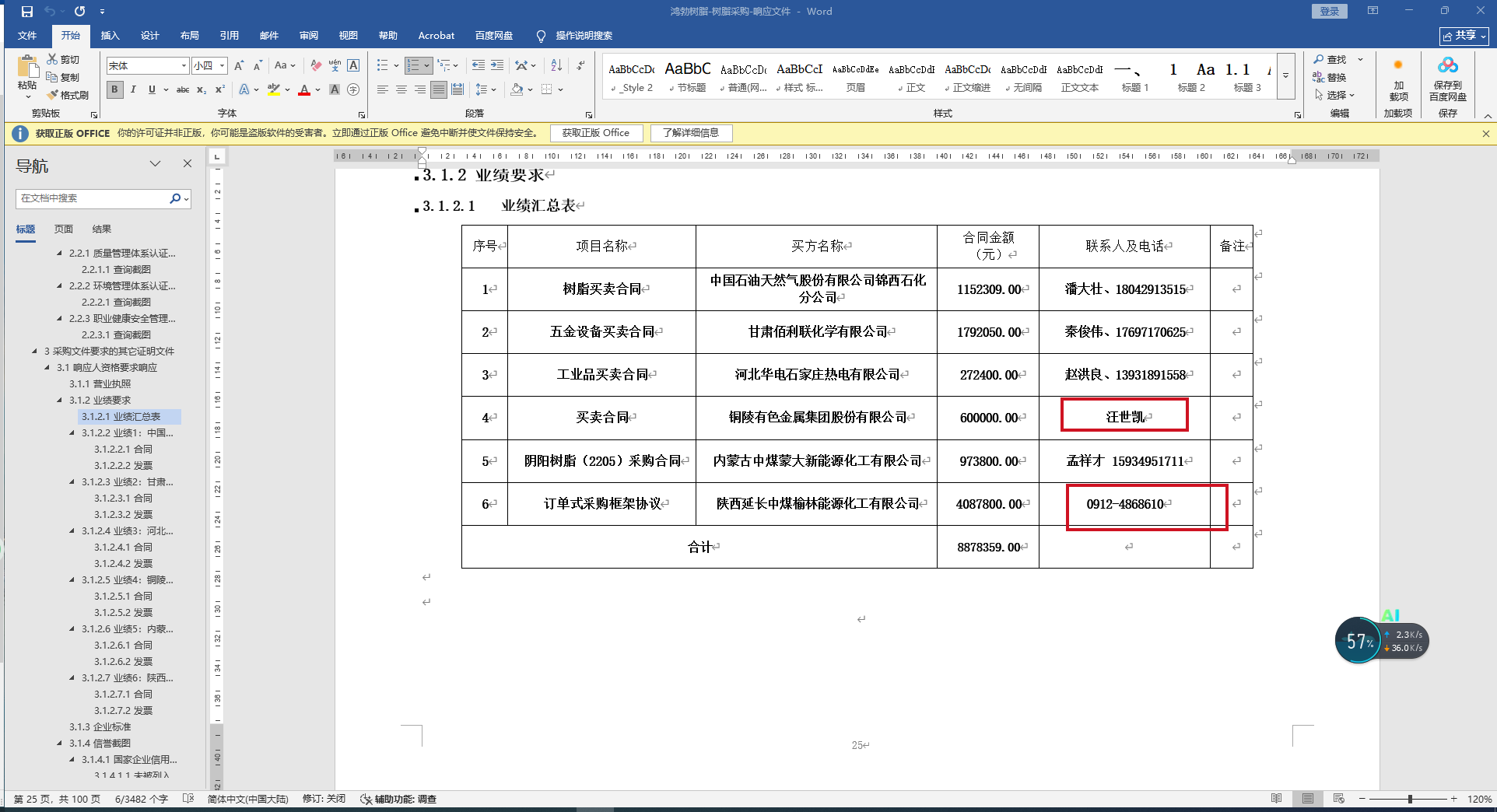Click the spell check icon in the status bar
1497x812 pixels.
tap(188, 799)
